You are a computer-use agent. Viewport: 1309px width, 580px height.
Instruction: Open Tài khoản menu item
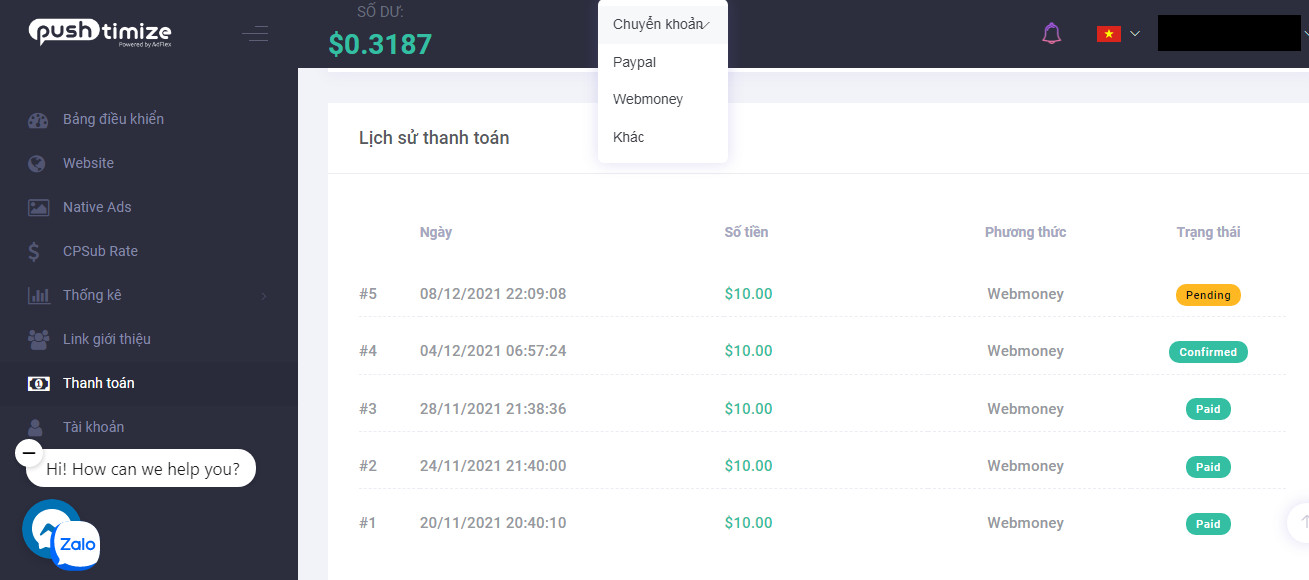pos(94,427)
